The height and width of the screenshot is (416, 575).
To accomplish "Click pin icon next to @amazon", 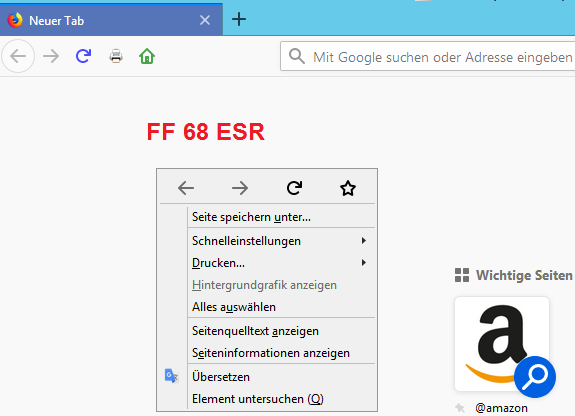I will tap(460, 408).
